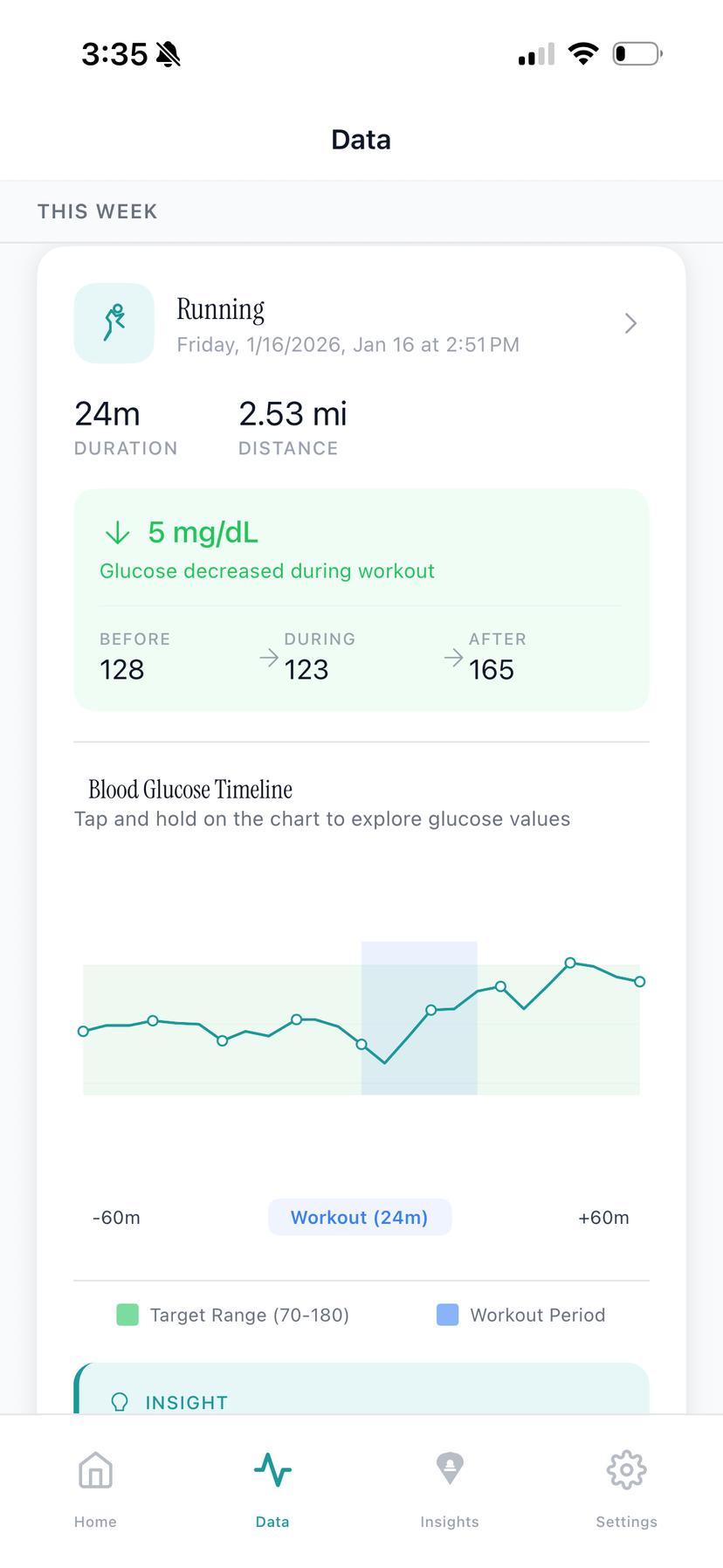Open the Data tab icon
Image resolution: width=723 pixels, height=1568 pixels.
pyautogui.click(x=272, y=1470)
